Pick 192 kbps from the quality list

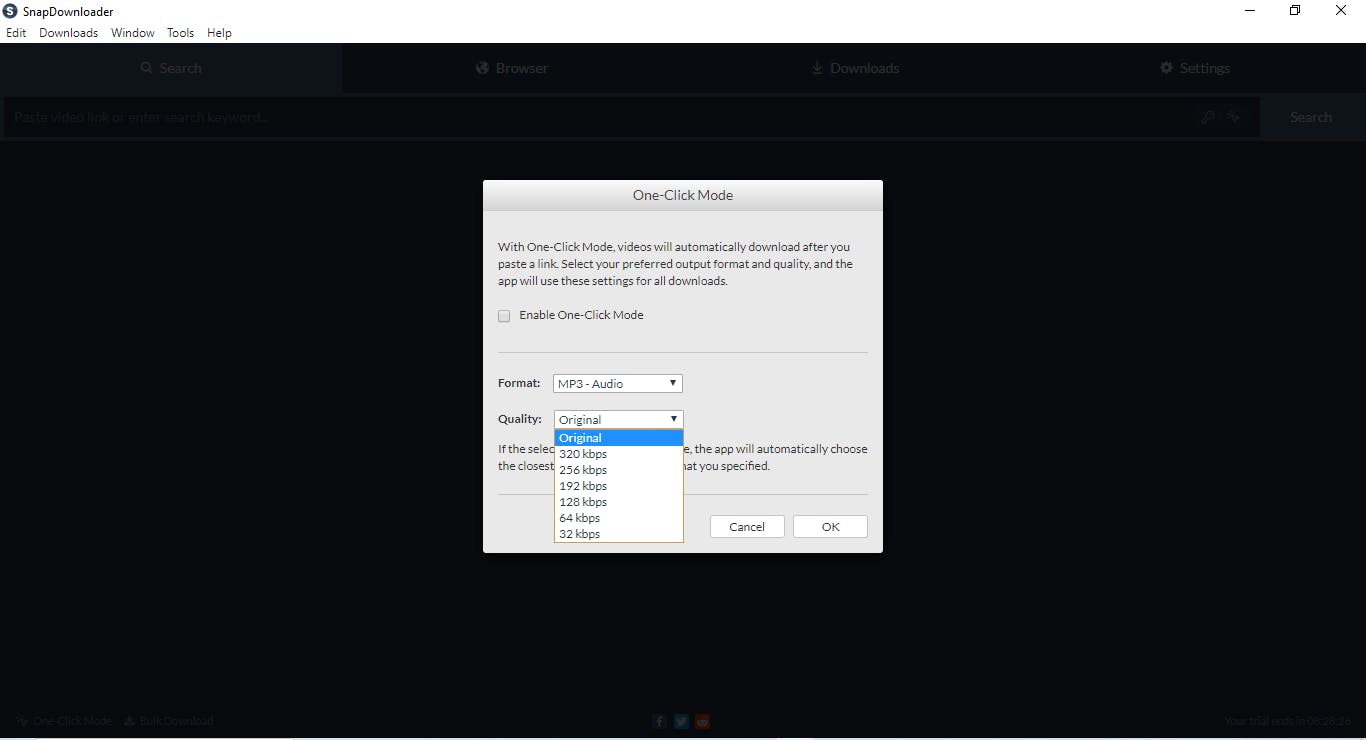pos(618,486)
